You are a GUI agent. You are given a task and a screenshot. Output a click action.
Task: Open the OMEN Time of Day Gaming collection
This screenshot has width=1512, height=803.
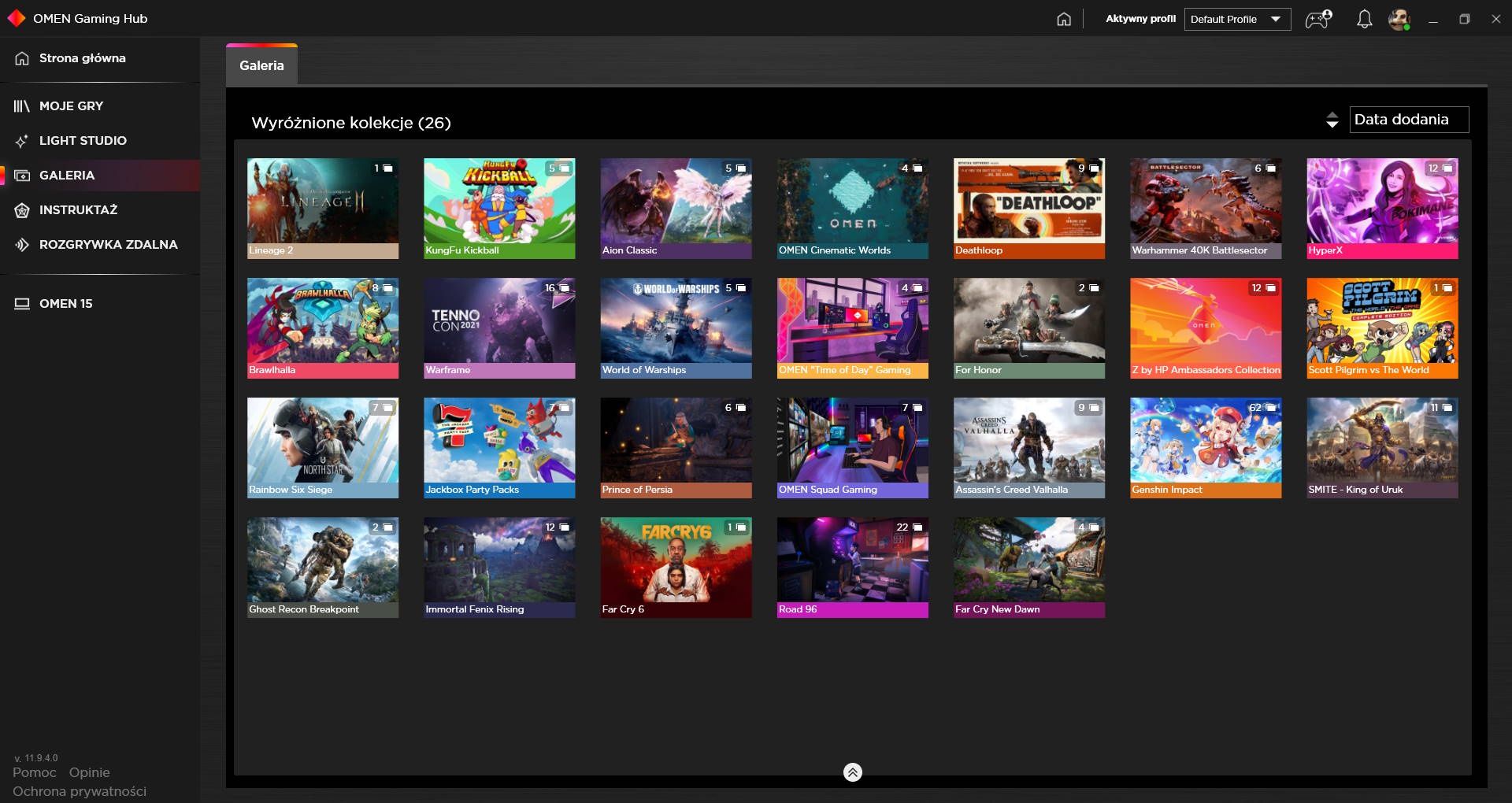(x=853, y=328)
